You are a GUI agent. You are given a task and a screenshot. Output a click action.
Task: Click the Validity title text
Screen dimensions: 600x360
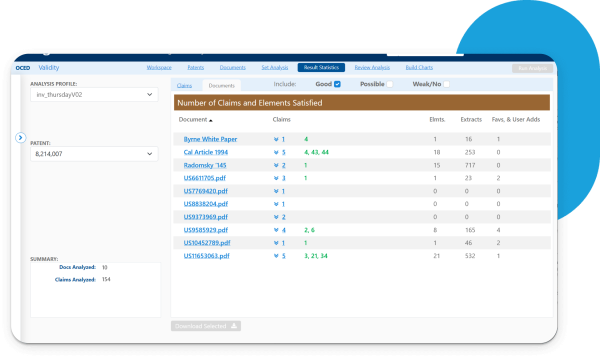click(49, 68)
